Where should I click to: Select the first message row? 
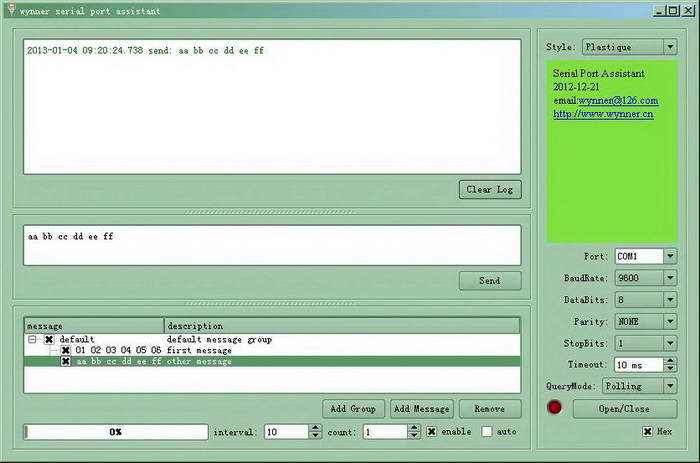[272, 350]
